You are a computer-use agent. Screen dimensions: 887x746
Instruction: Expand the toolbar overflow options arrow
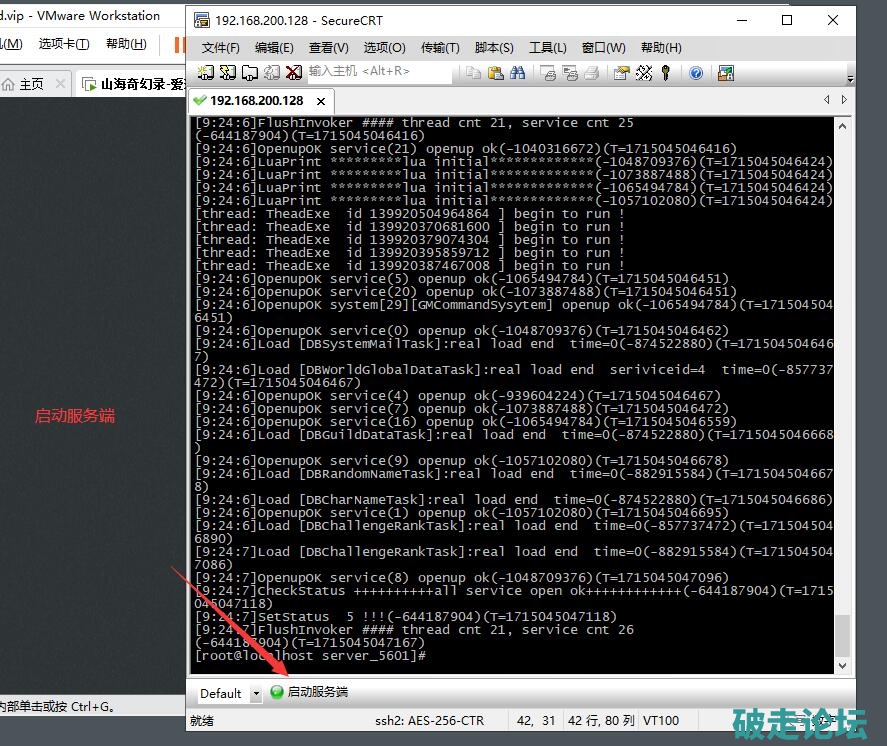click(850, 76)
